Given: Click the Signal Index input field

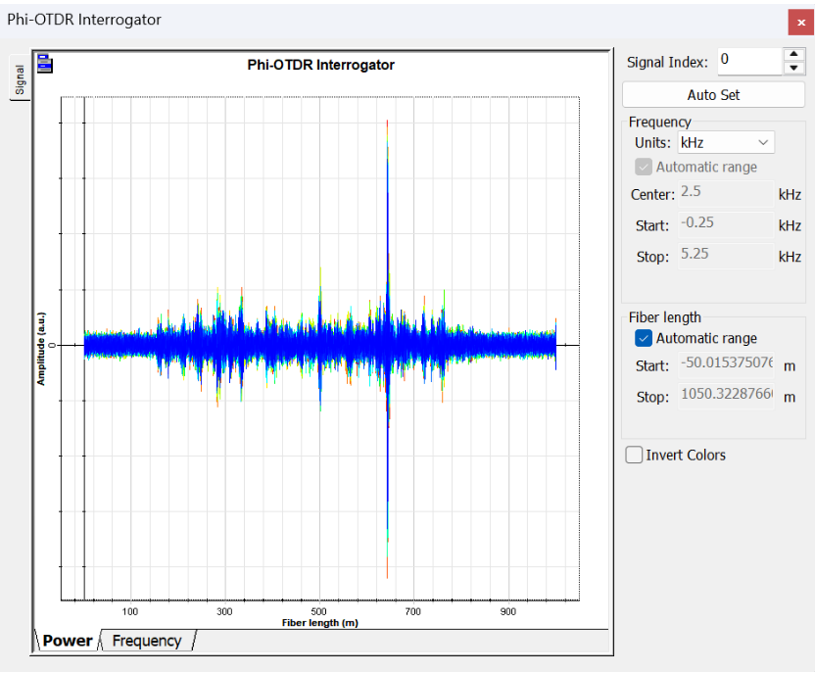Looking at the screenshot, I should click(747, 61).
